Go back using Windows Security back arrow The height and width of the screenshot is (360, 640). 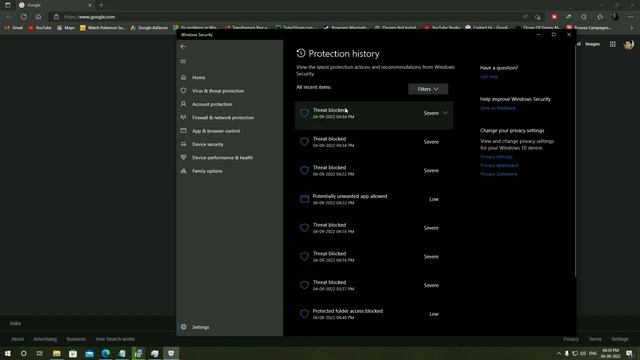(183, 47)
